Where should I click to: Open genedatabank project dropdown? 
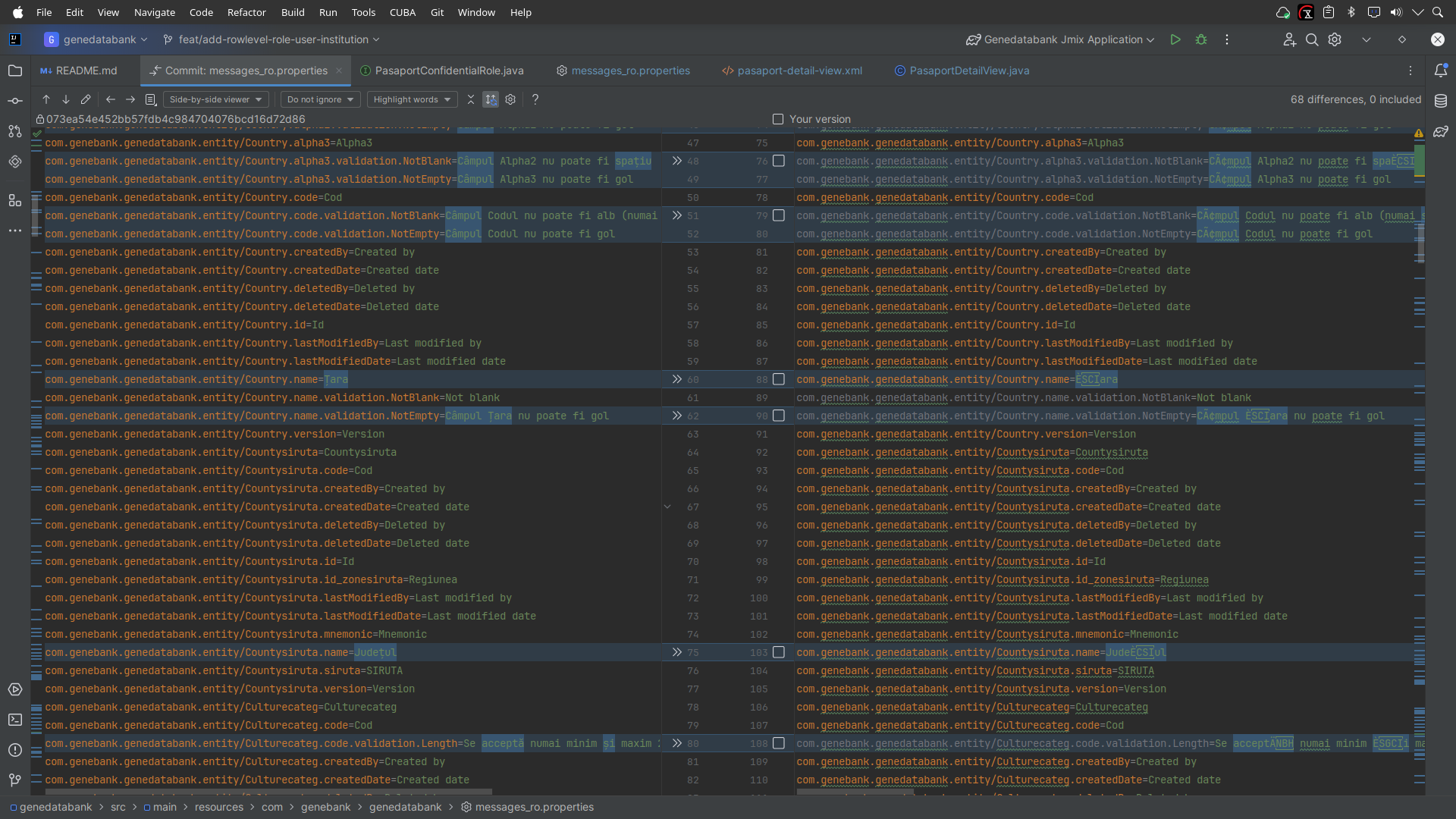tap(96, 39)
